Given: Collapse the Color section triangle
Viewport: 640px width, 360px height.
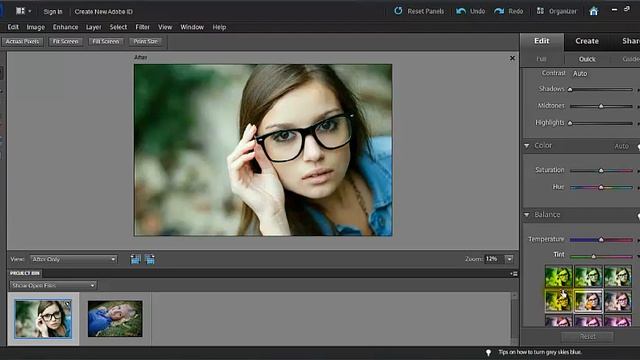Looking at the screenshot, I should (x=527, y=146).
